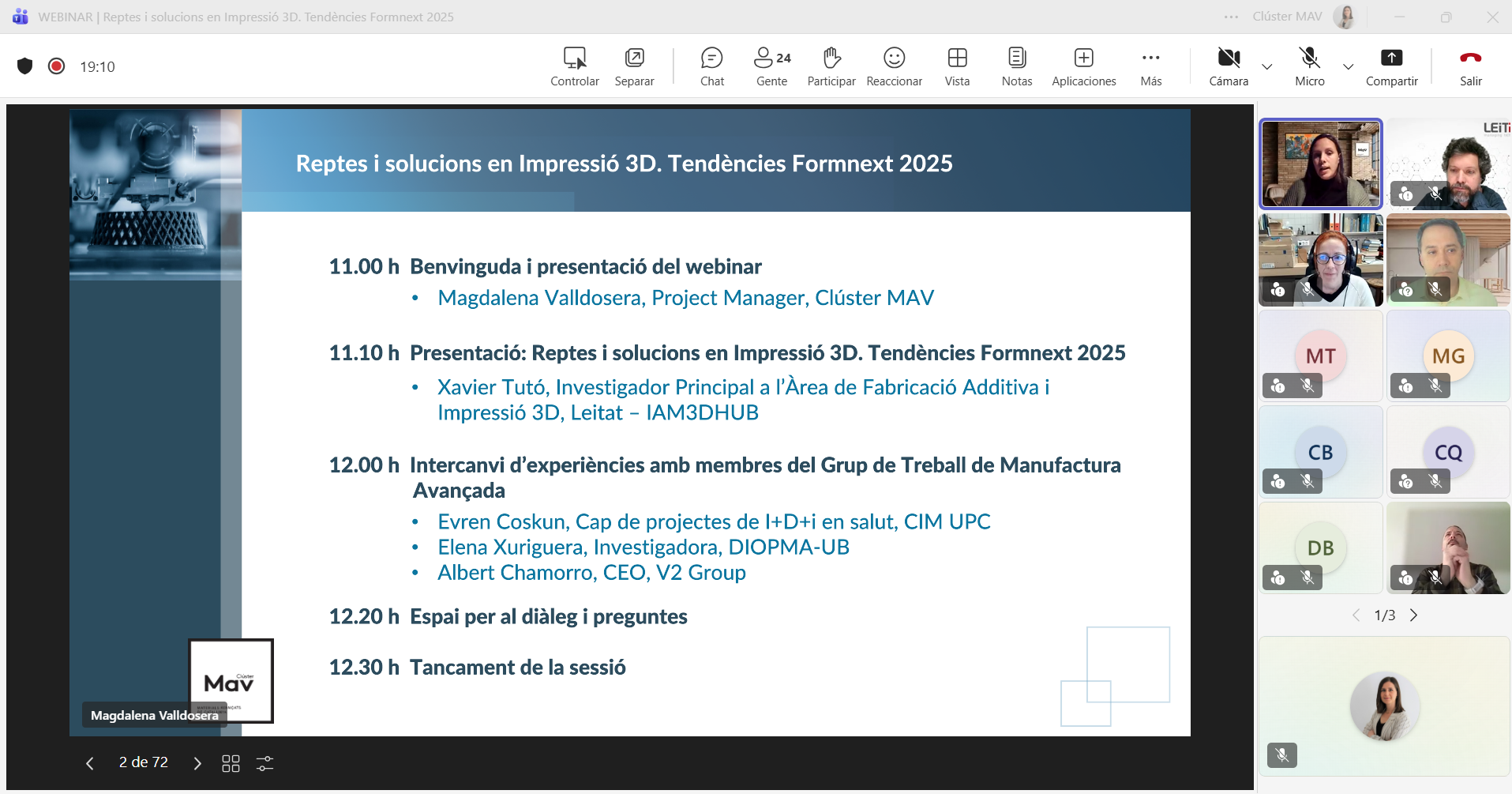Toggle the Cámara on or off

[1229, 66]
